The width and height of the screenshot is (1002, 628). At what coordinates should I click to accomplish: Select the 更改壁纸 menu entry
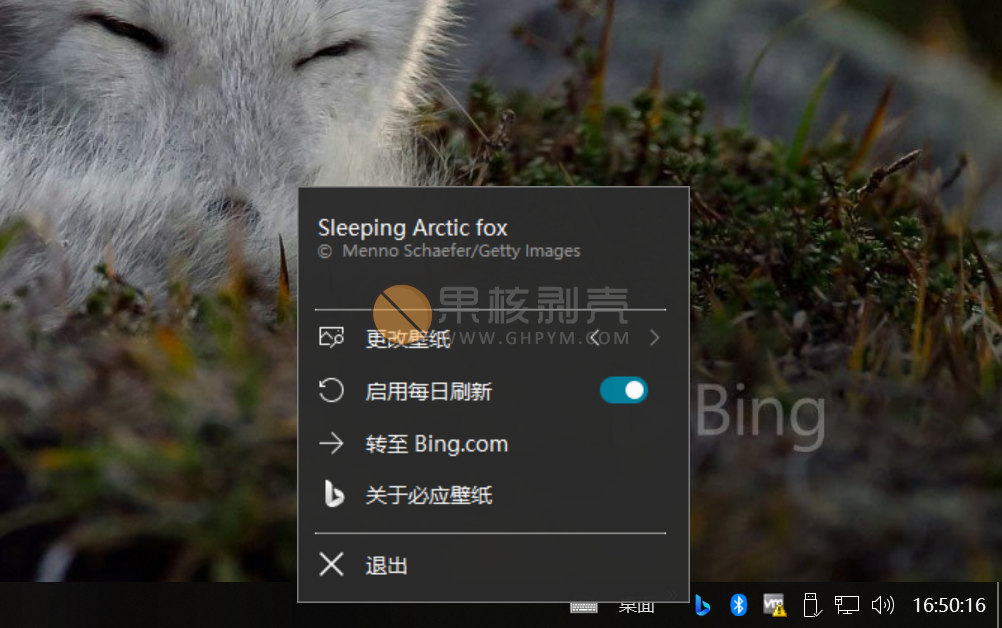408,339
